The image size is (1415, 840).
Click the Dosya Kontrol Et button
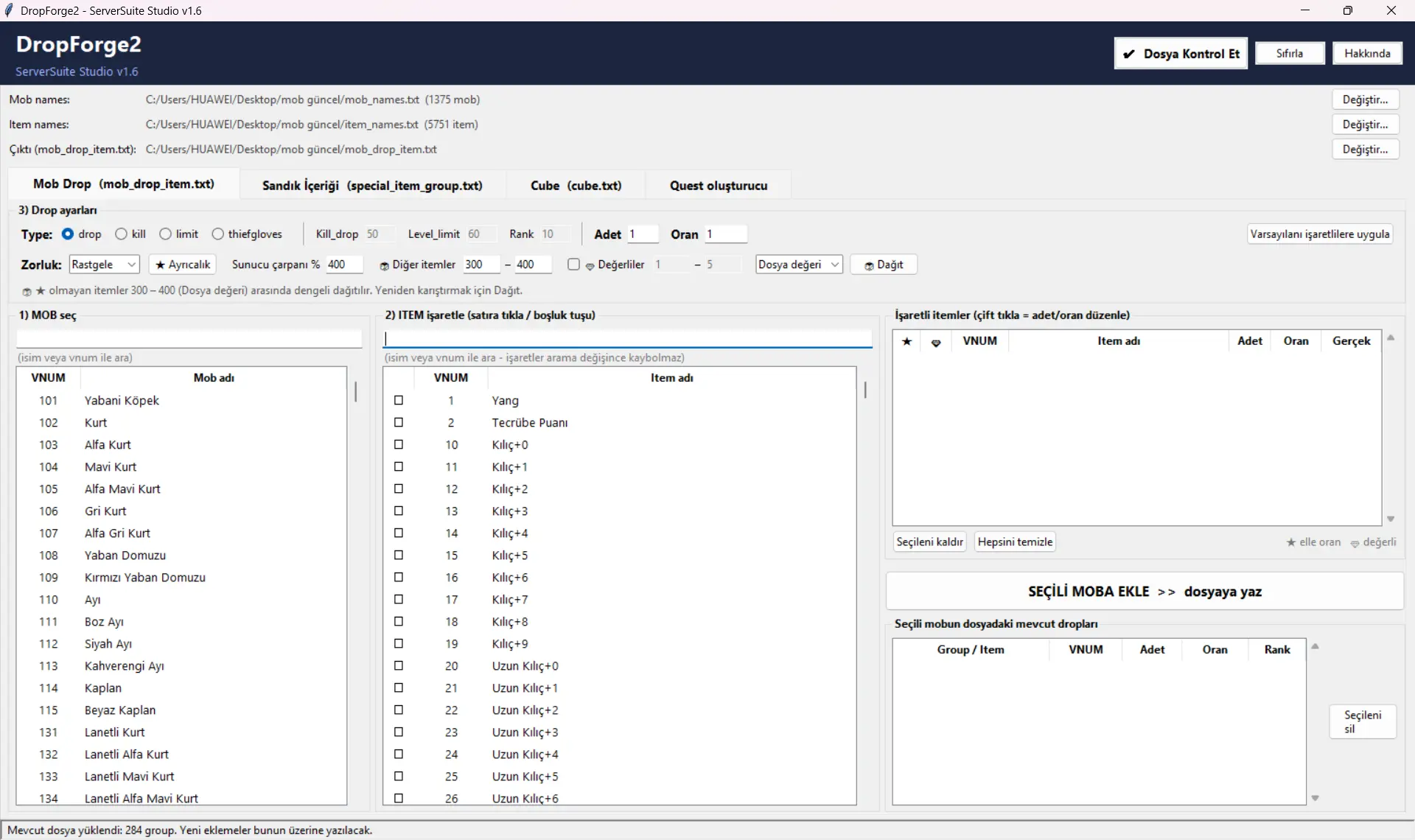tap(1181, 54)
